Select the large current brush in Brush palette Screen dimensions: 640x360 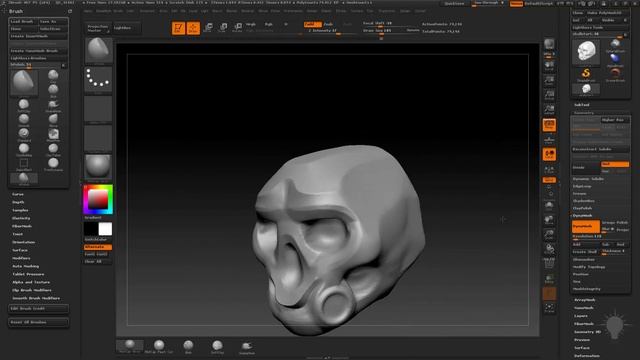click(x=24, y=83)
